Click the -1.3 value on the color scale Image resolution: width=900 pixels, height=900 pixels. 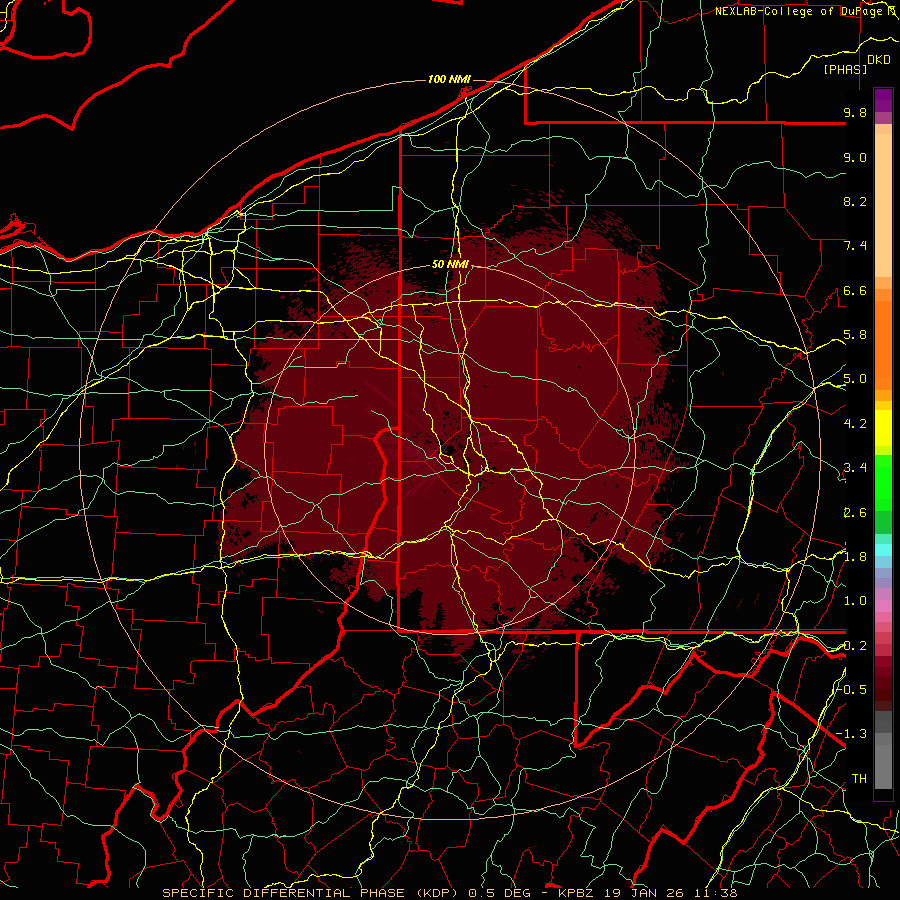tap(852, 734)
